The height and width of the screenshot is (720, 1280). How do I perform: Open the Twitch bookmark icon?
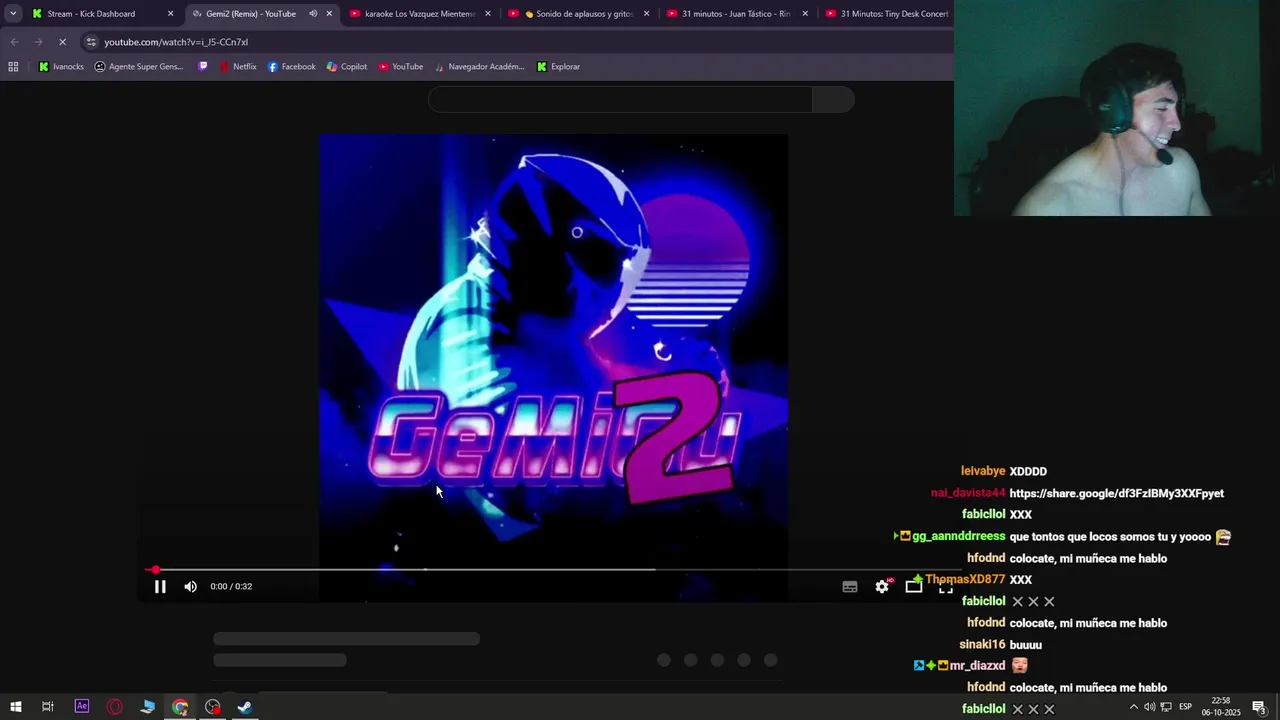203,67
